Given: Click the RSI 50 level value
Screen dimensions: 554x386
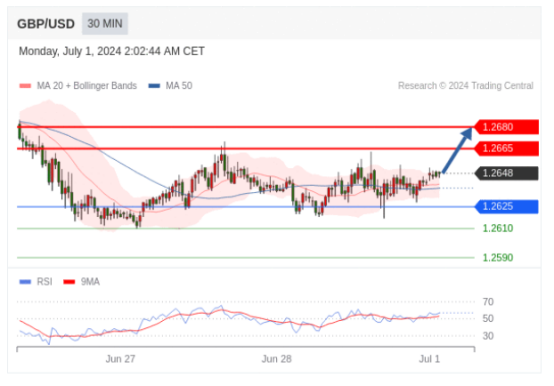Looking at the screenshot, I should point(488,319).
